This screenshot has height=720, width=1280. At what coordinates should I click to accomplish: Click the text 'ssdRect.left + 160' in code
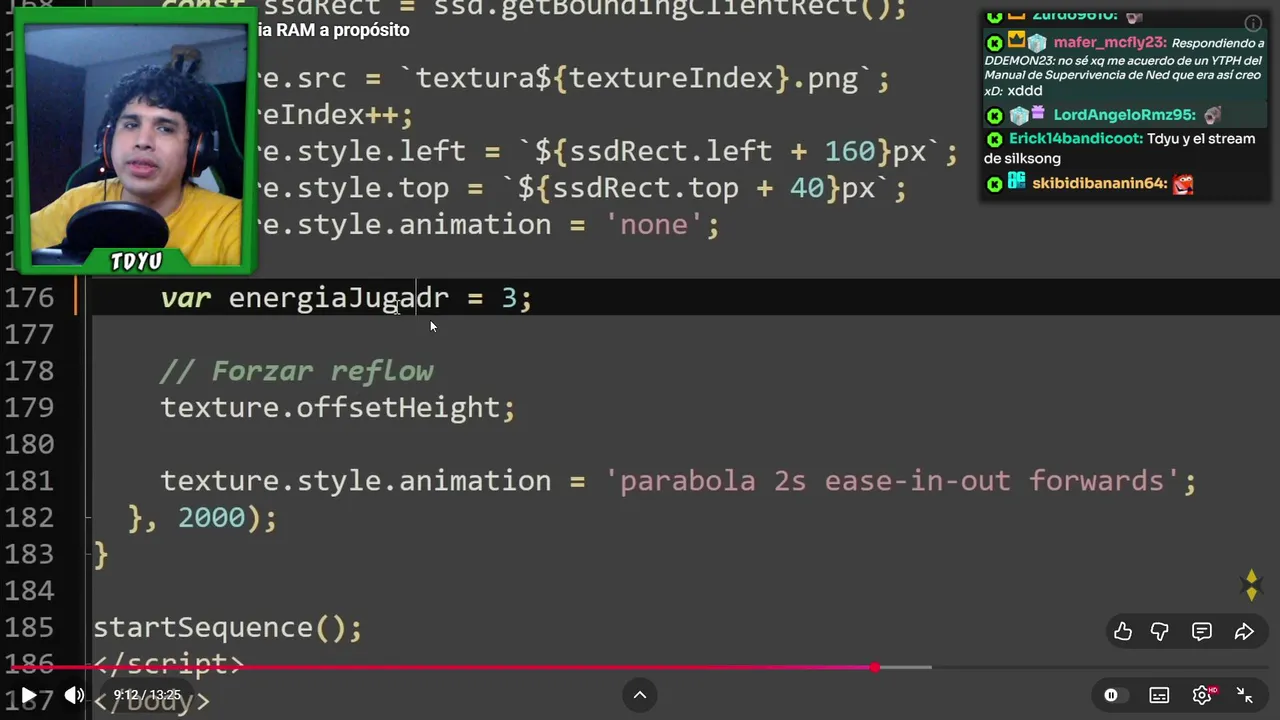[x=722, y=152]
